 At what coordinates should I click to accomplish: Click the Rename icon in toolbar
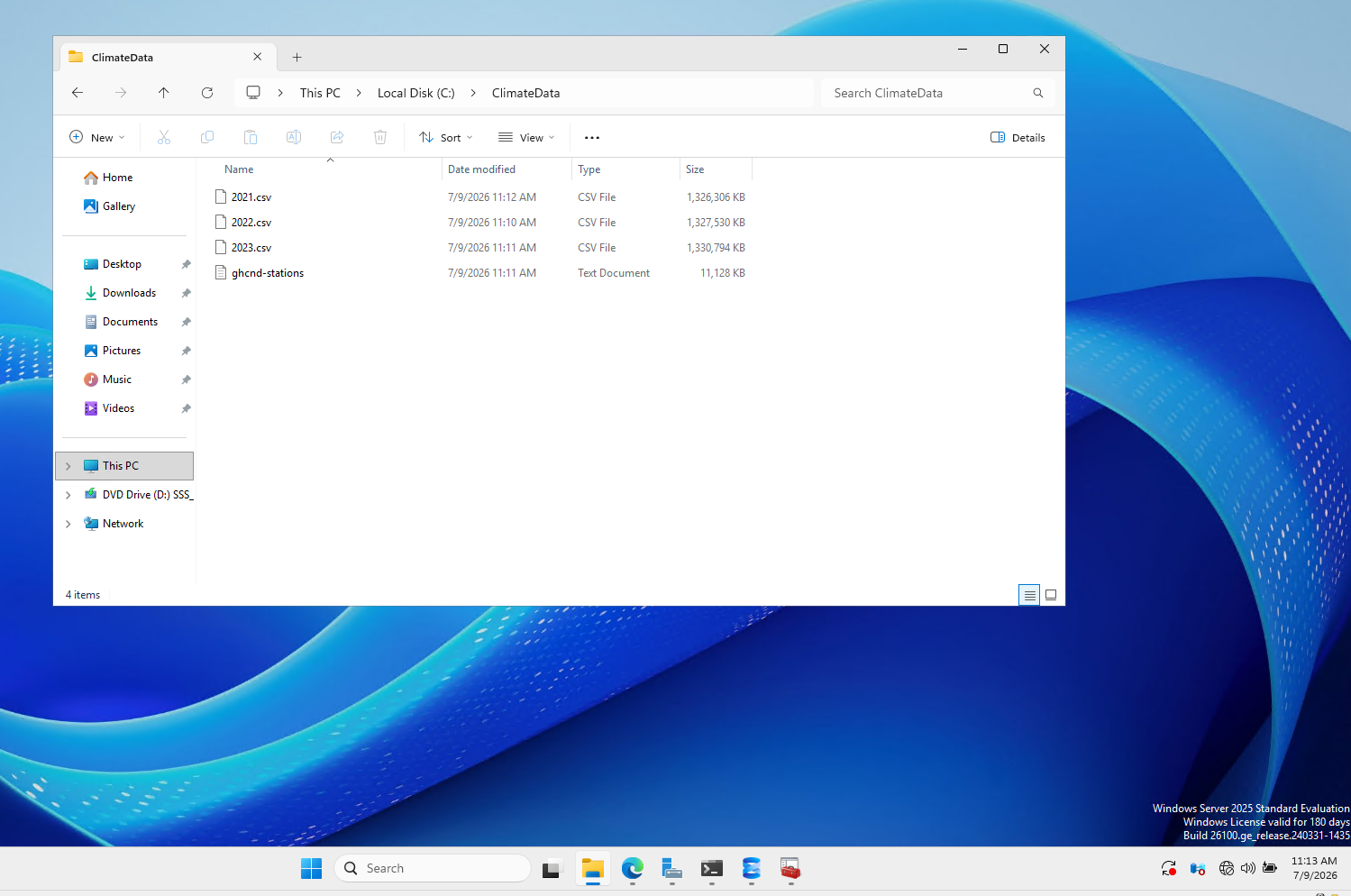[x=294, y=137]
